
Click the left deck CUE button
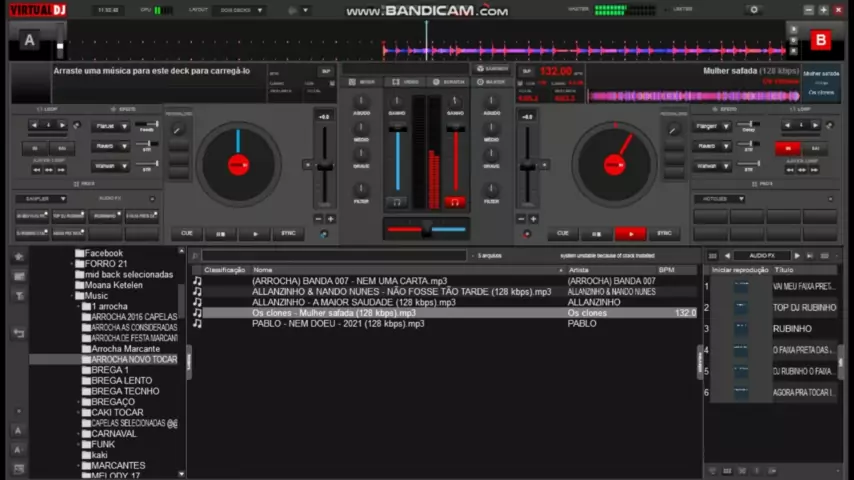pos(186,233)
